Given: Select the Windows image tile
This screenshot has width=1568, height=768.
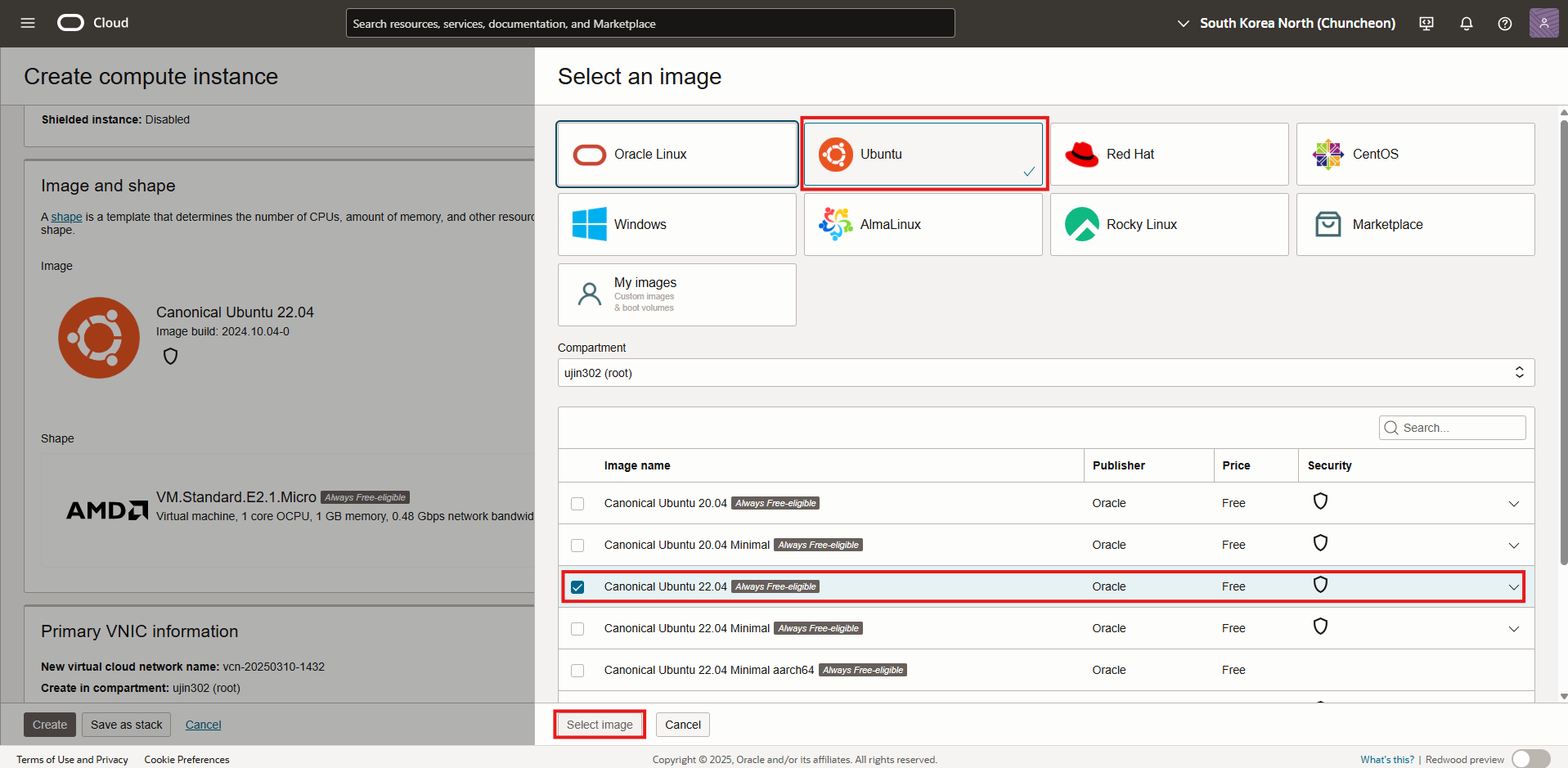Looking at the screenshot, I should [677, 224].
